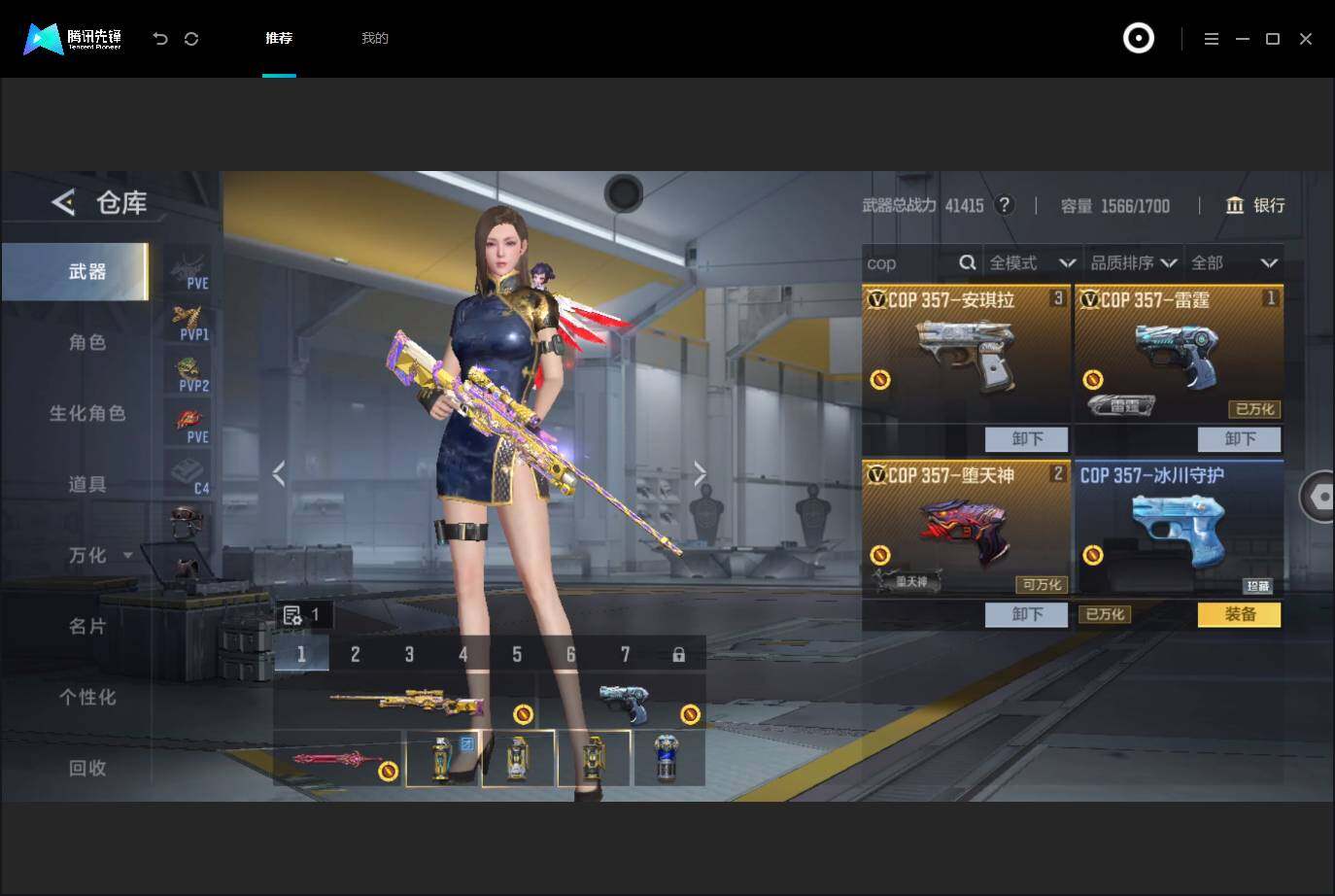Image resolution: width=1335 pixels, height=896 pixels.
Task: Select the COP 357-雷霆 weapon card
Action: [1179, 354]
